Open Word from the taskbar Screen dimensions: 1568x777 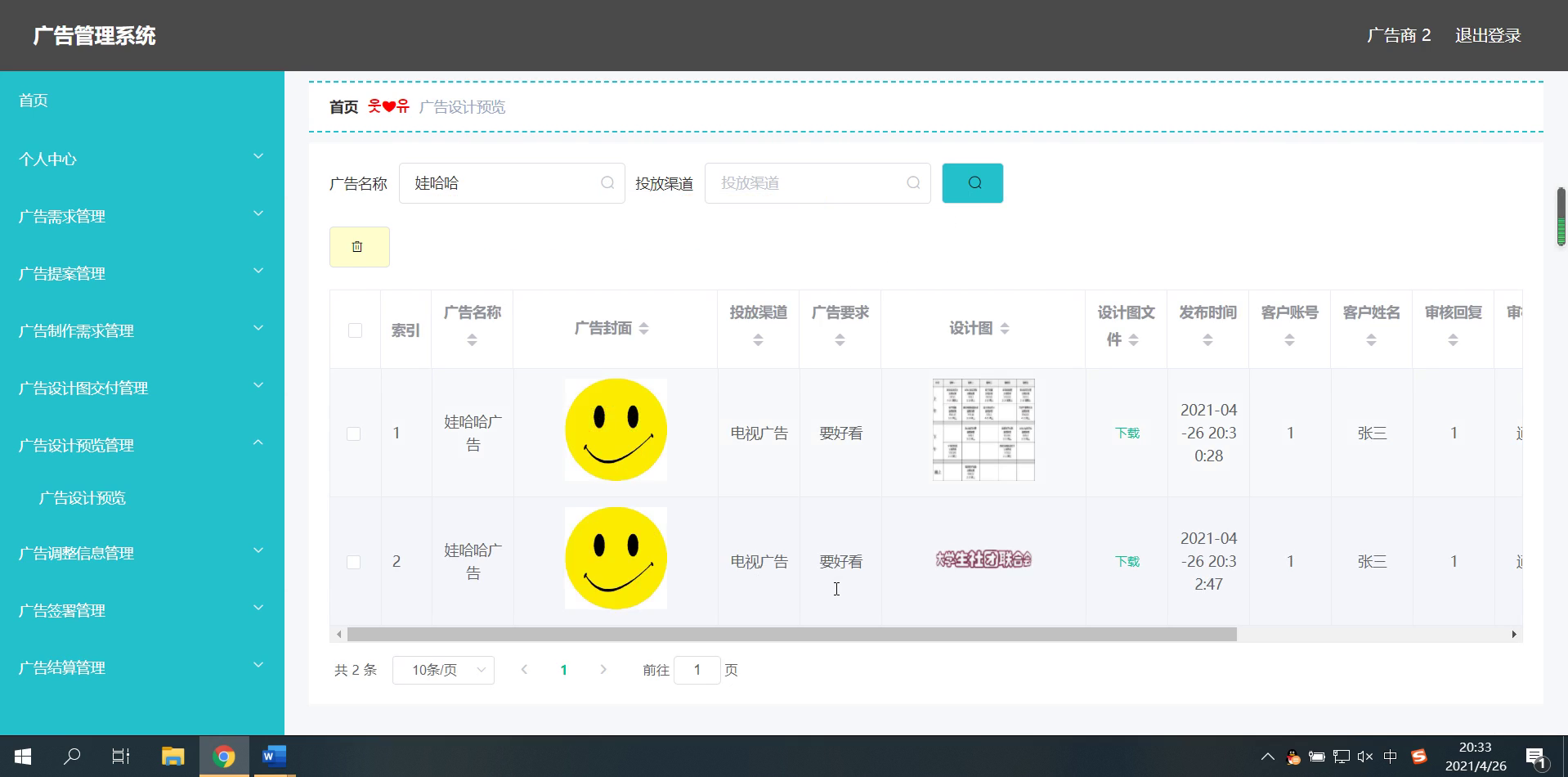[x=273, y=756]
